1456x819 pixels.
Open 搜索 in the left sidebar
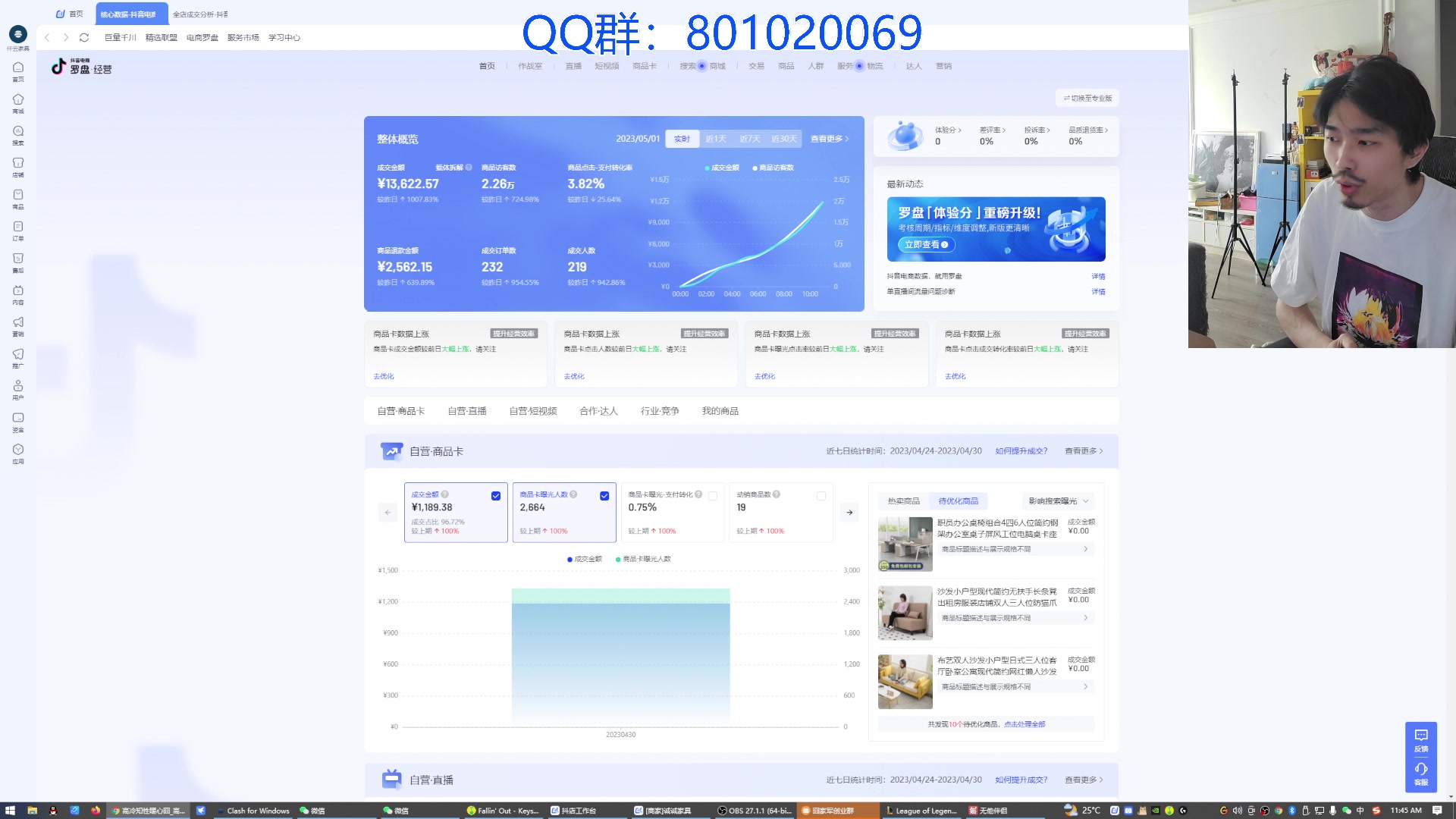18,136
